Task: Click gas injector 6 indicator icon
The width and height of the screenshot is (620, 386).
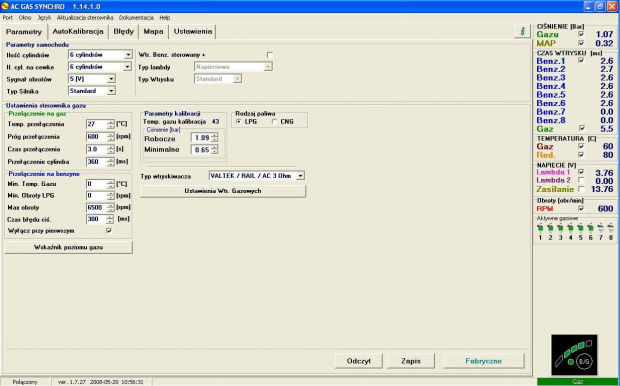Action: (x=590, y=228)
